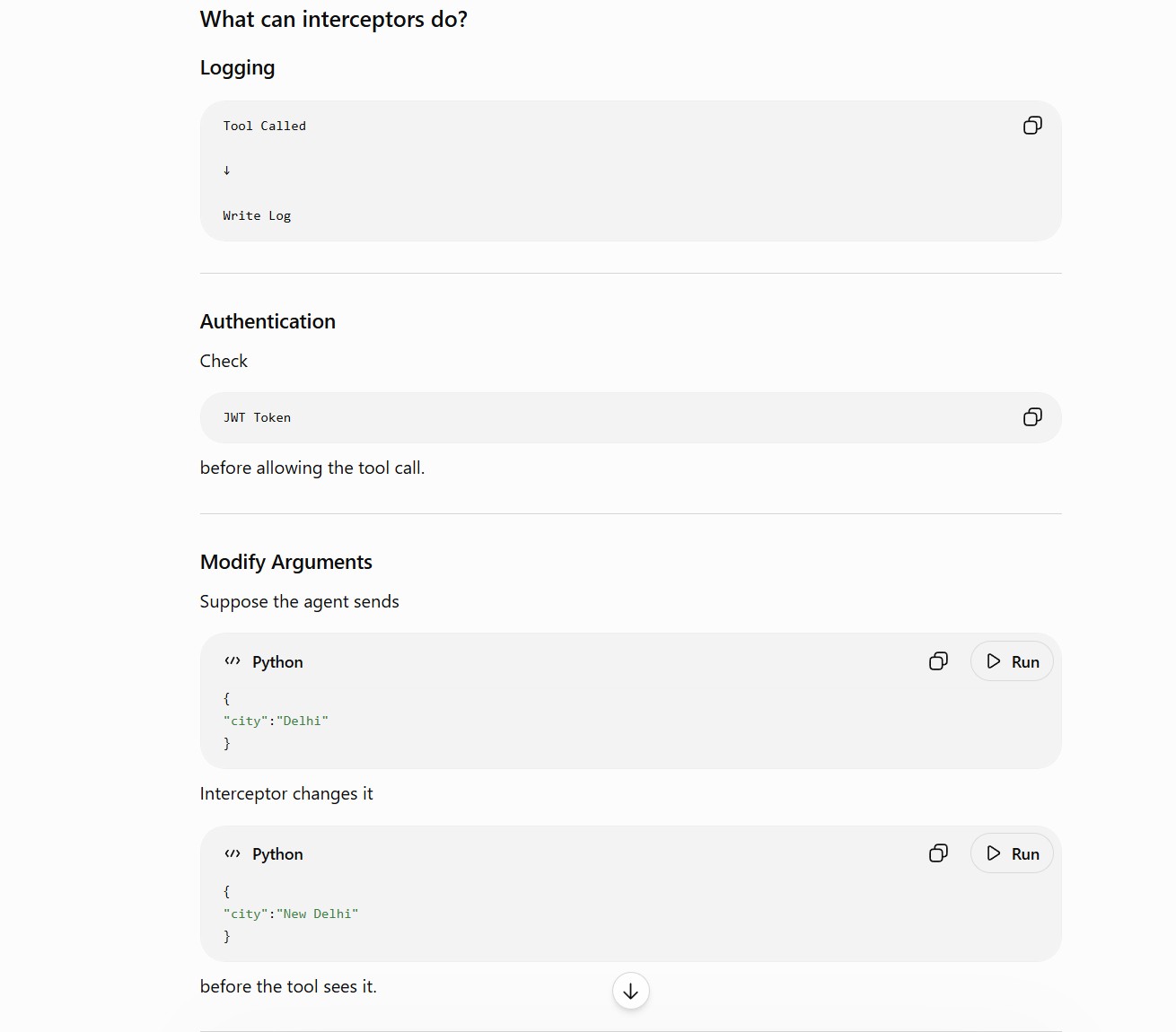Click the second Python language label

pyautogui.click(x=277, y=854)
